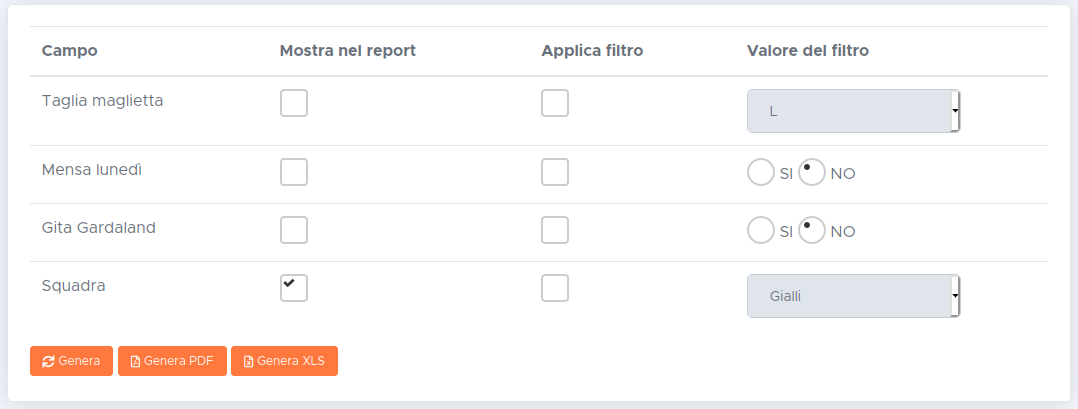Enable Mostra nel report for Taglia maglietta
Viewport: 1078px width, 409px height.
coord(294,103)
